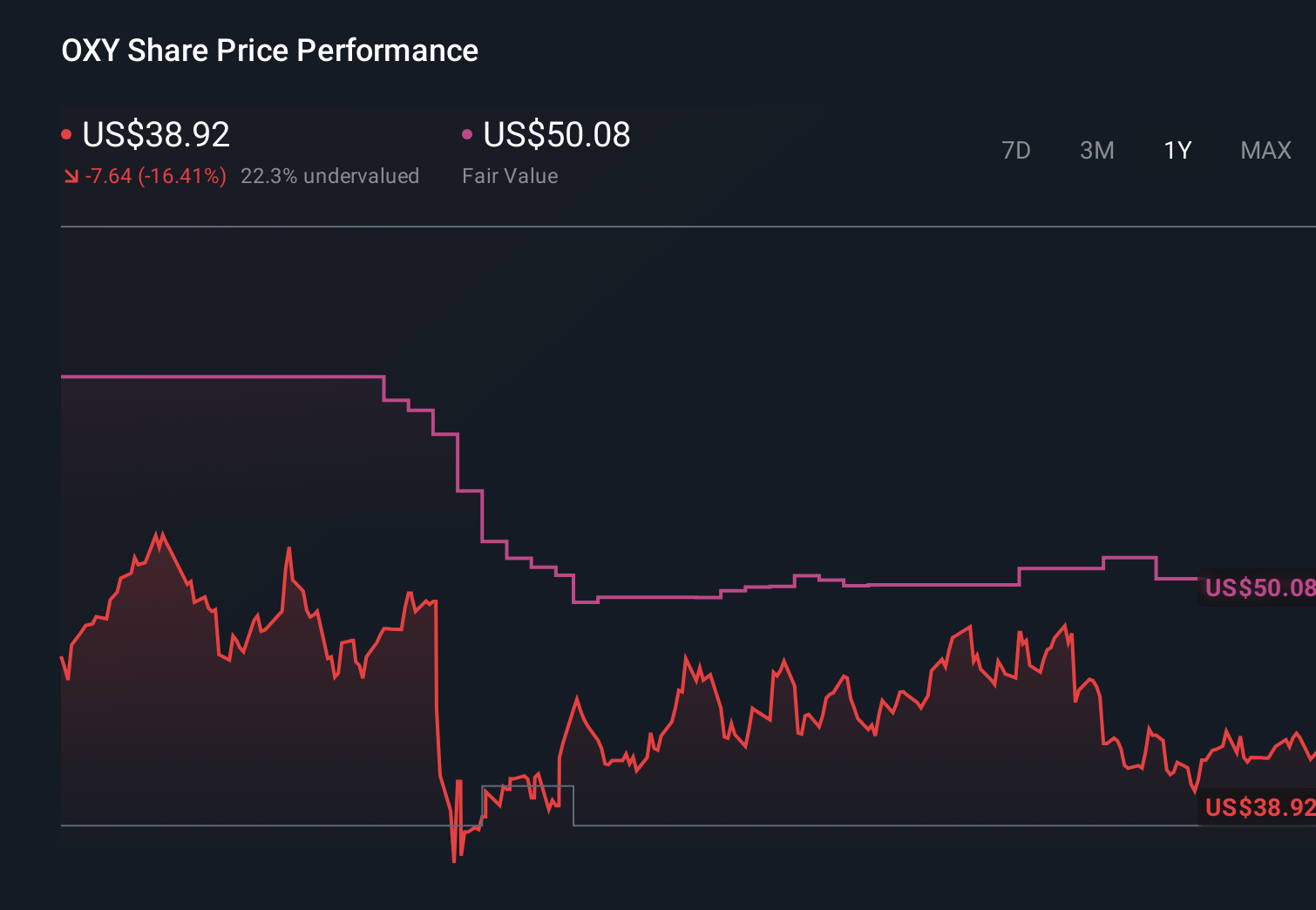The height and width of the screenshot is (910, 1316).
Task: Choose the 1Y time range
Action: [x=1177, y=151]
